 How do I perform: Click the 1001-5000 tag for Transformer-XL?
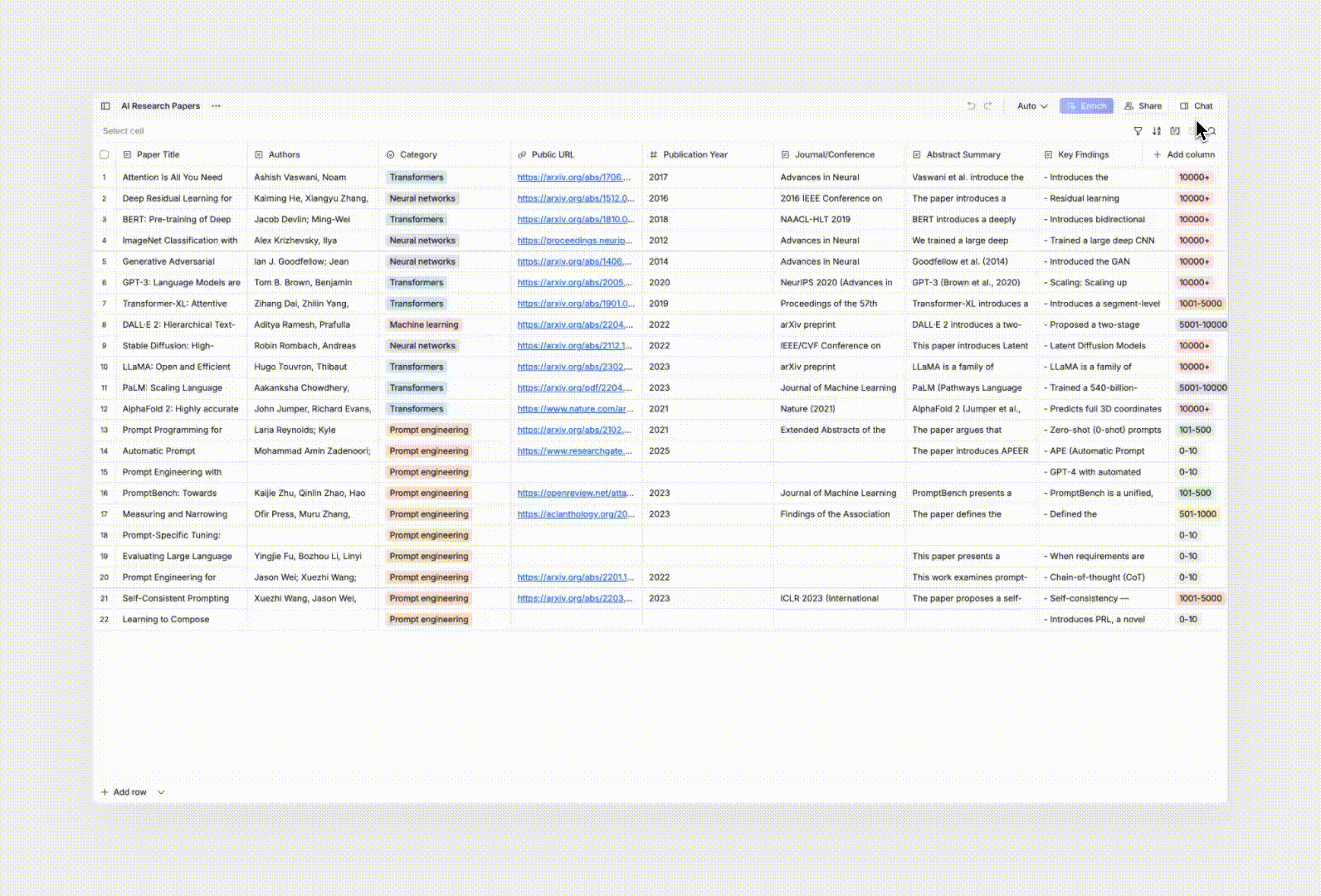coord(1201,304)
